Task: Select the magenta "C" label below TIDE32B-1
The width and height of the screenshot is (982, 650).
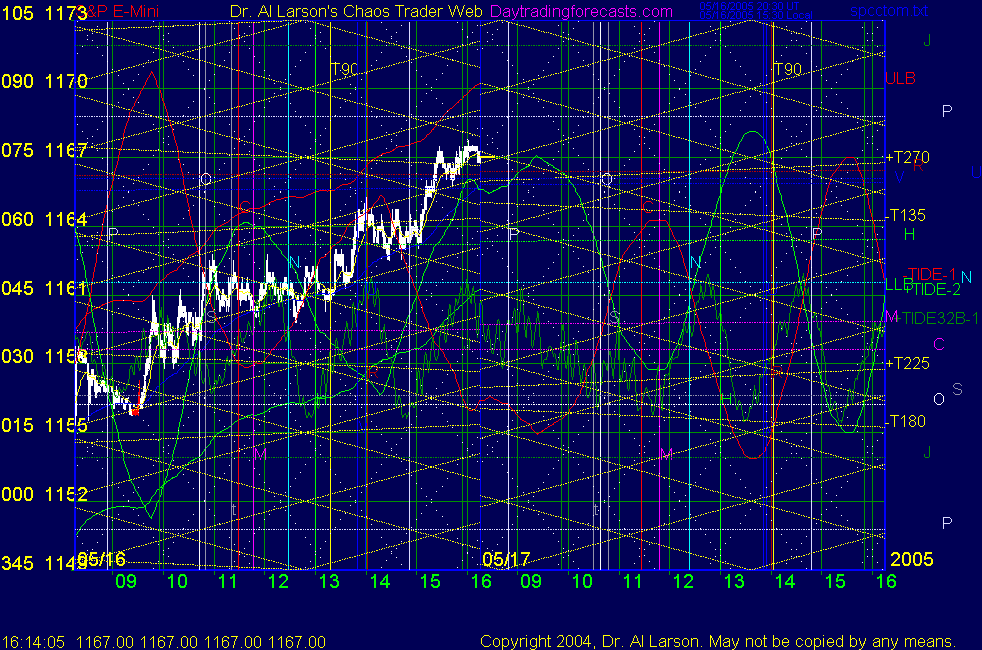Action: (939, 344)
